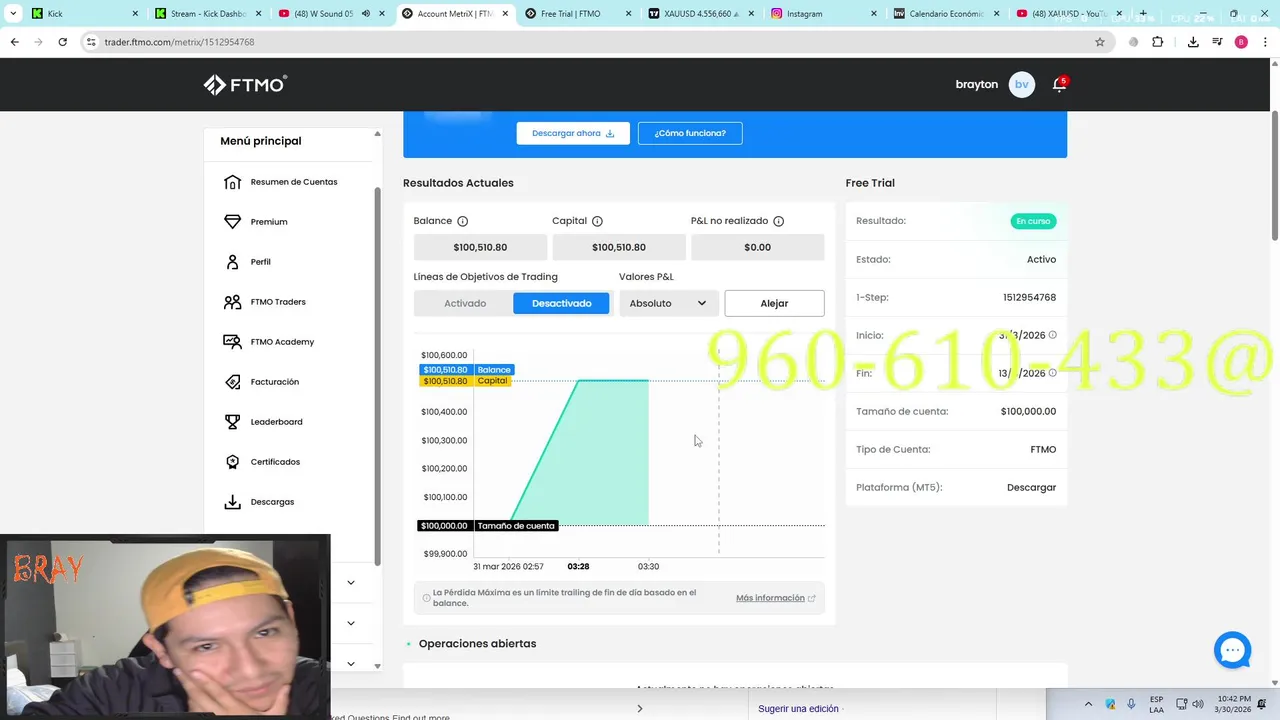This screenshot has width=1280, height=720.
Task: Click the Alejar zoom-out button
Action: [x=774, y=303]
